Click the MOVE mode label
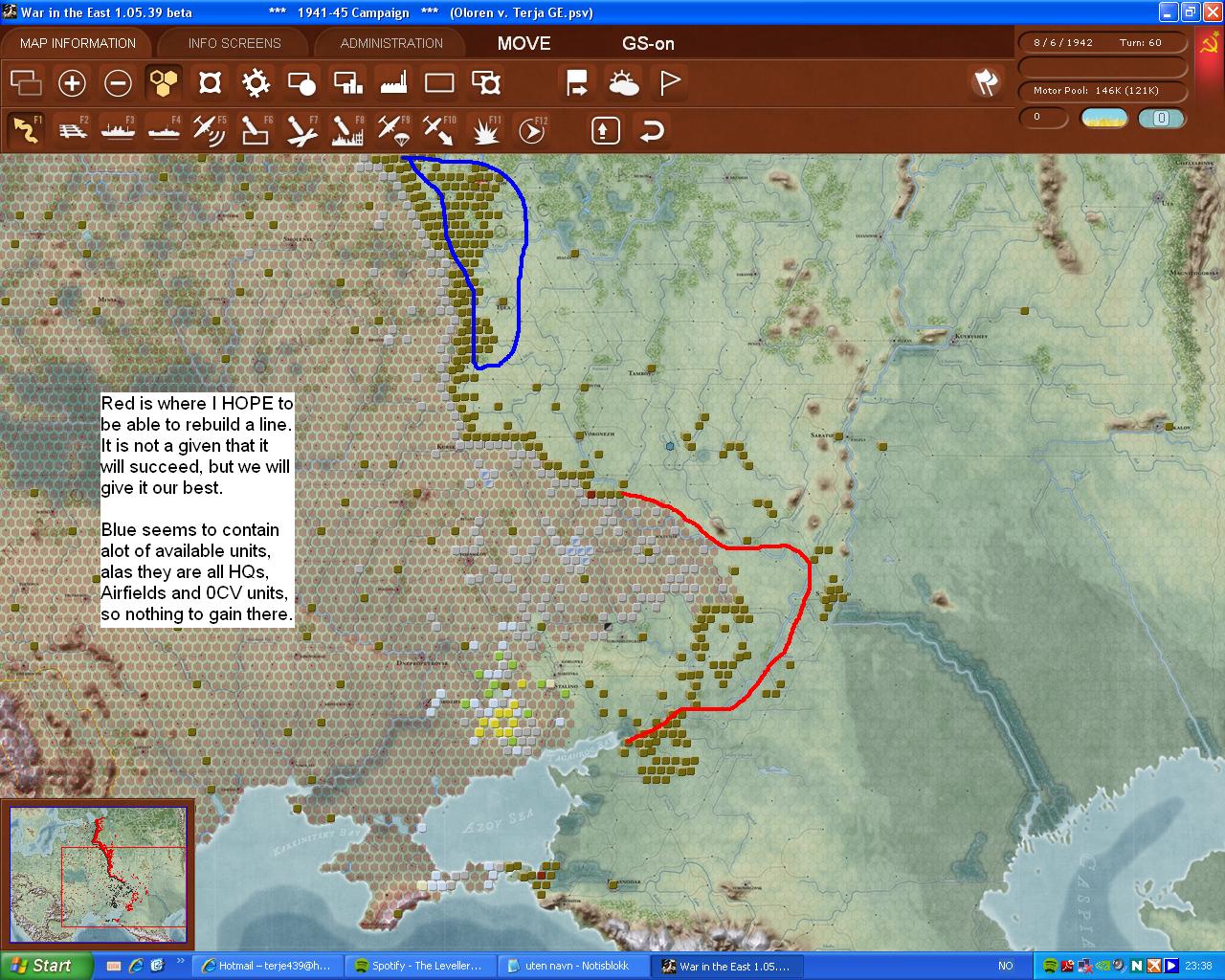Image resolution: width=1225 pixels, height=980 pixels. click(x=524, y=43)
